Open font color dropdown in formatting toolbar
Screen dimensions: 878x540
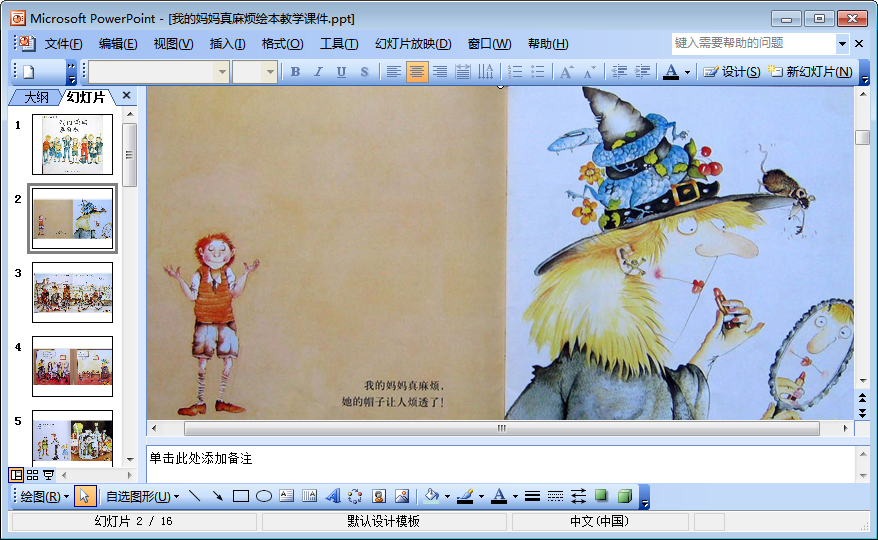tap(688, 72)
